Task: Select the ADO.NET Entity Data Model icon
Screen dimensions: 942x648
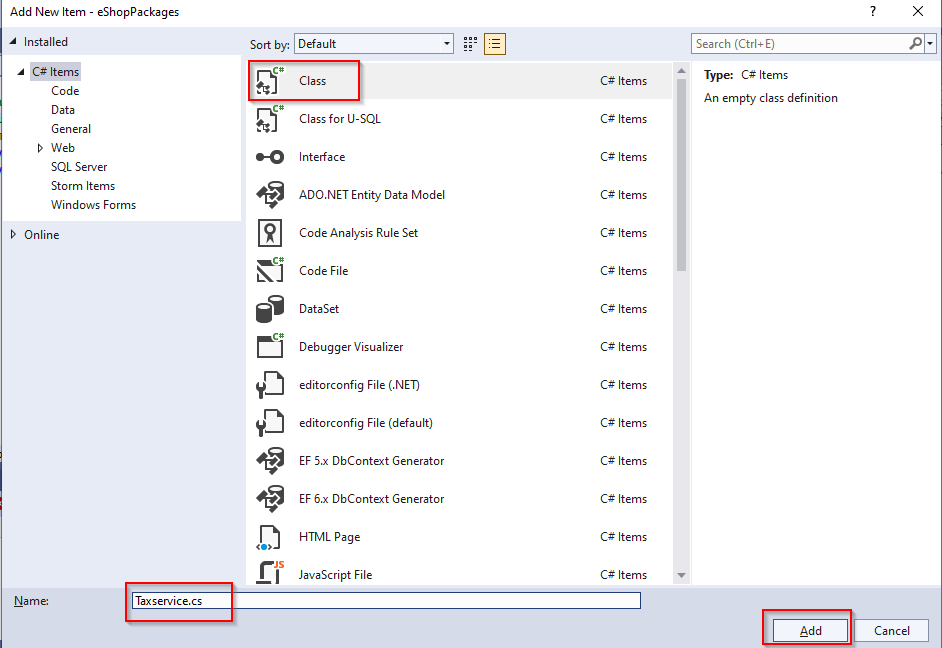Action: coord(270,195)
